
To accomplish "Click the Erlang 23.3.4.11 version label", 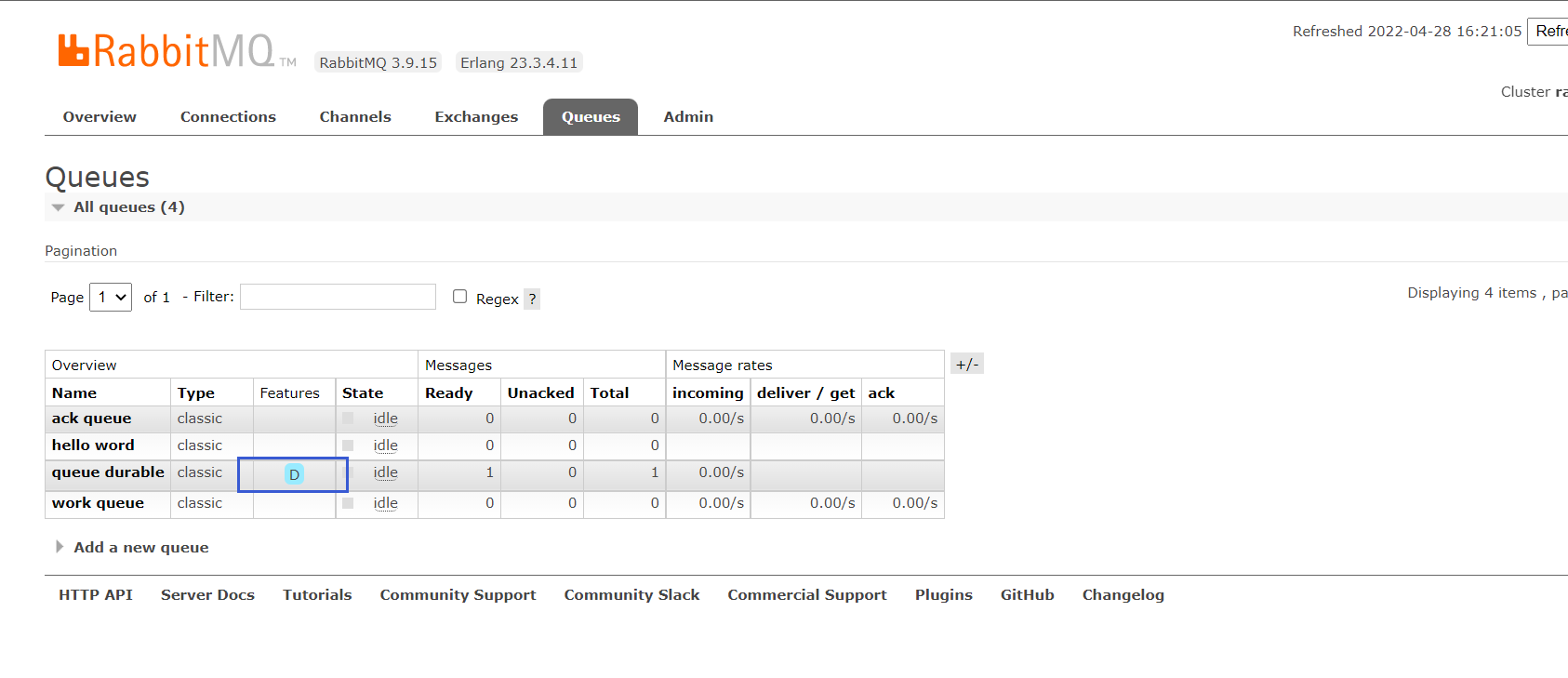I will tap(519, 62).
